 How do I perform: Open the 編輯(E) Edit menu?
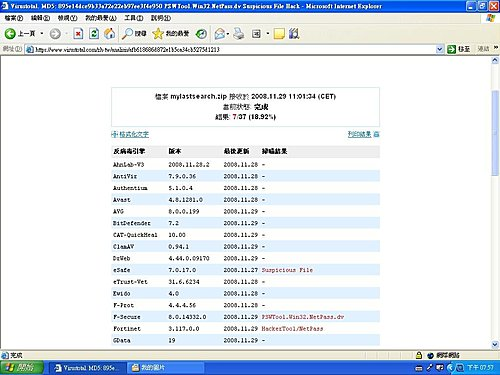click(40, 18)
